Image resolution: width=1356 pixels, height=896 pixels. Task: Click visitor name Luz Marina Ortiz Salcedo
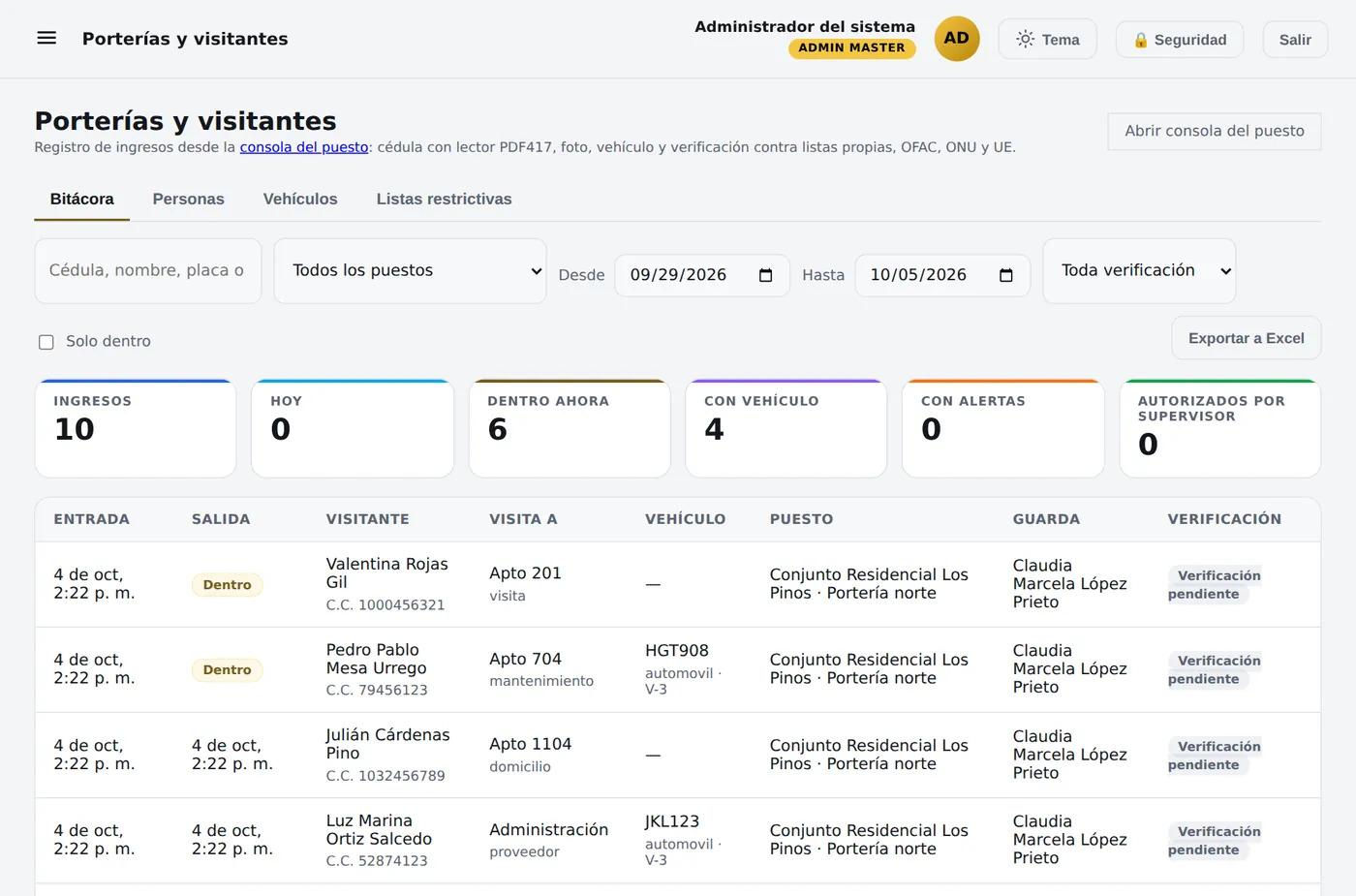point(379,829)
